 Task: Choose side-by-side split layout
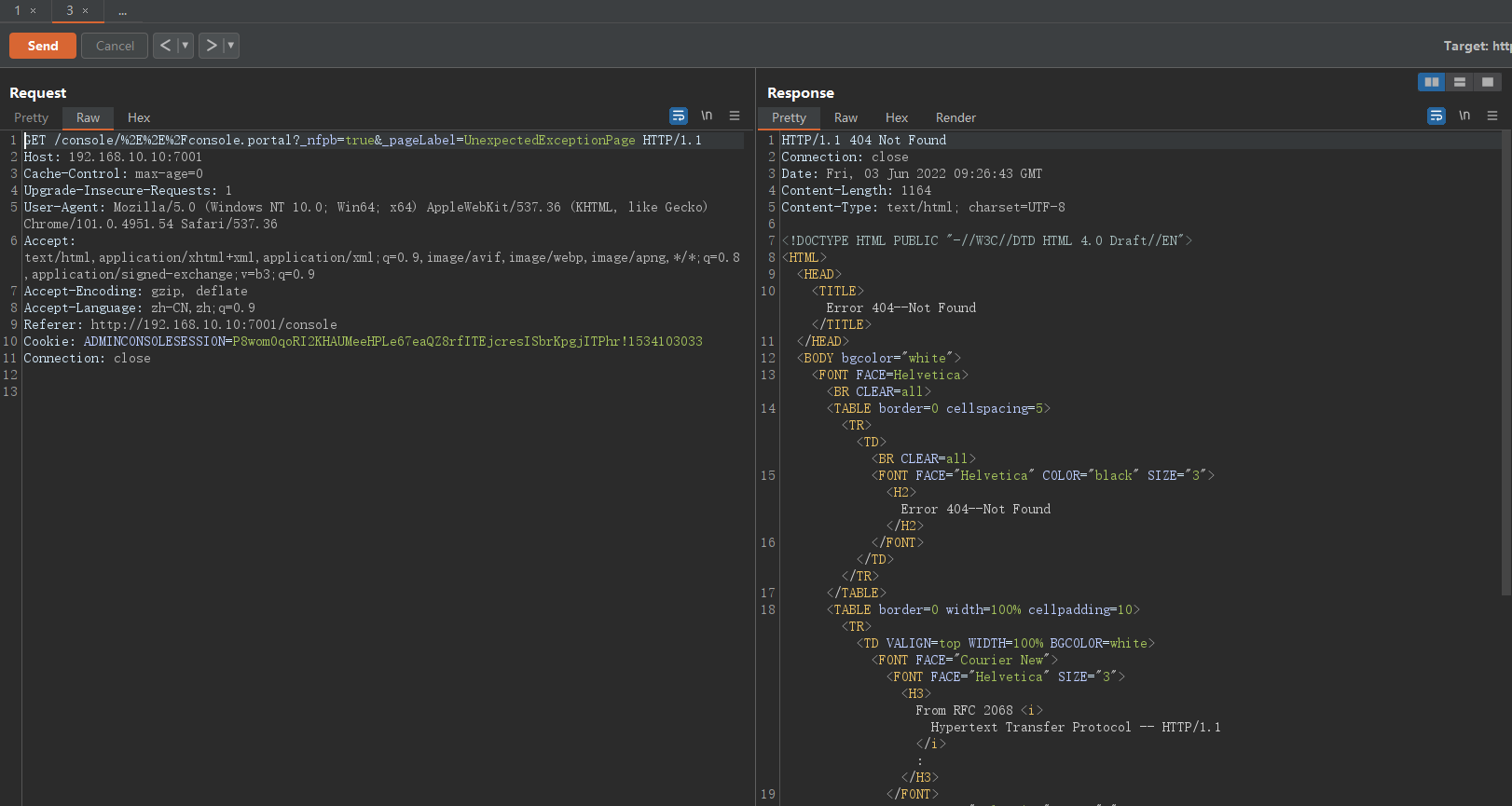point(1431,82)
